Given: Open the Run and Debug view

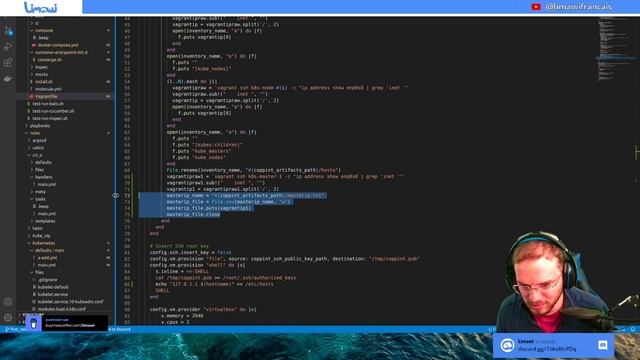Looking at the screenshot, I should pyautogui.click(x=8, y=47).
